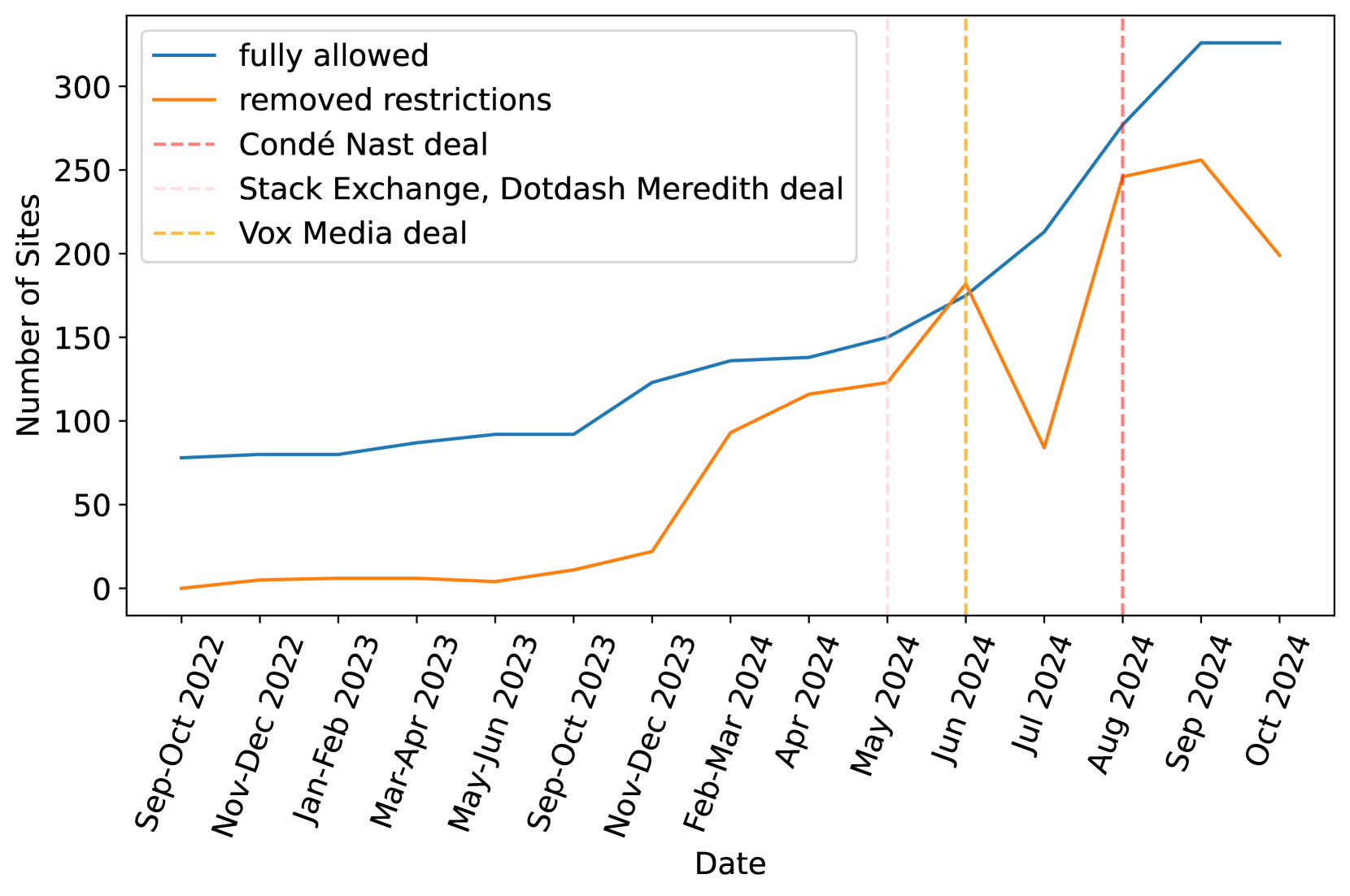This screenshot has width=1350, height=896.
Task: Click the pink dashed Stack Exchange legend sample
Action: pyautogui.click(x=184, y=189)
